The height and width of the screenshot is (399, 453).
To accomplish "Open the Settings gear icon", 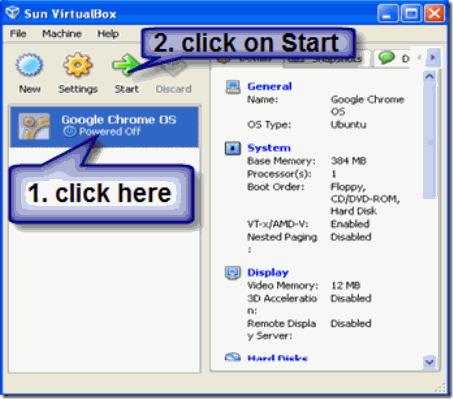I will pos(77,65).
